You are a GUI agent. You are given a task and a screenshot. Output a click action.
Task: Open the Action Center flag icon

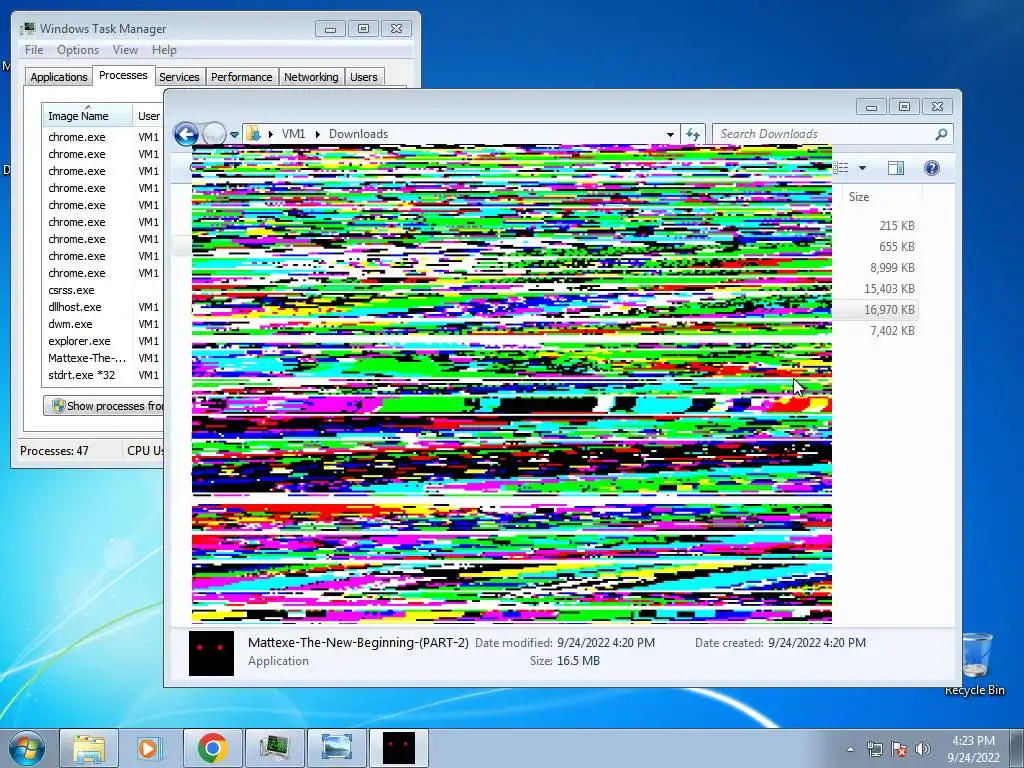click(899, 749)
